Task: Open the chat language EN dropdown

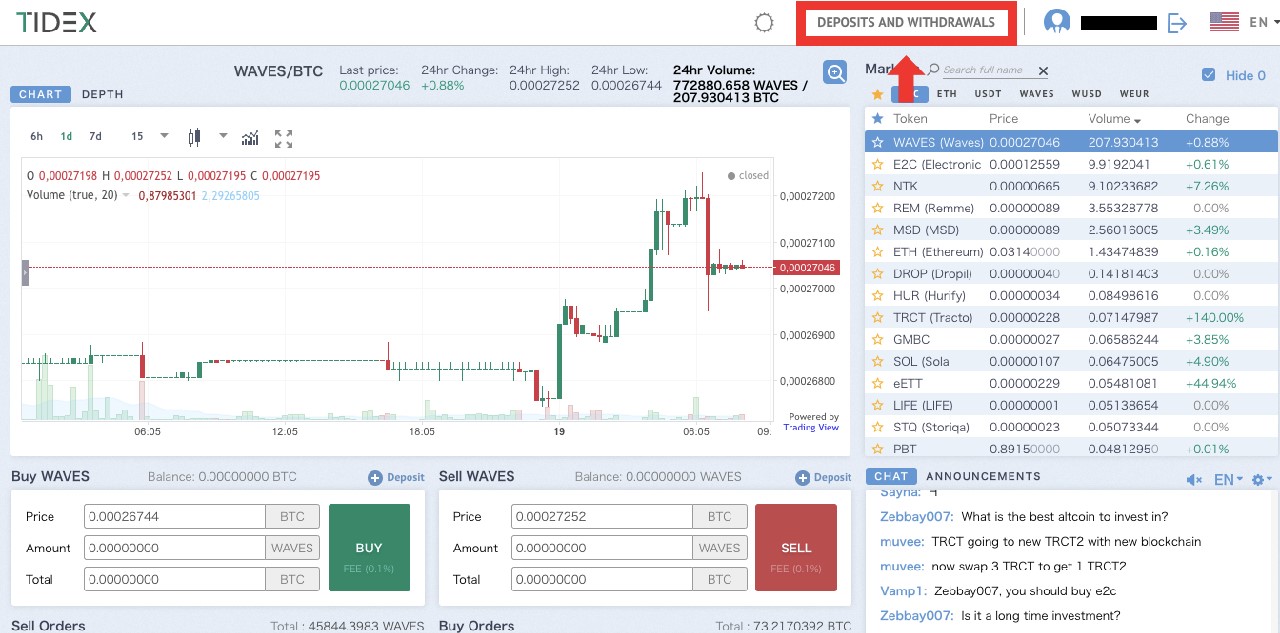Action: tap(1227, 479)
